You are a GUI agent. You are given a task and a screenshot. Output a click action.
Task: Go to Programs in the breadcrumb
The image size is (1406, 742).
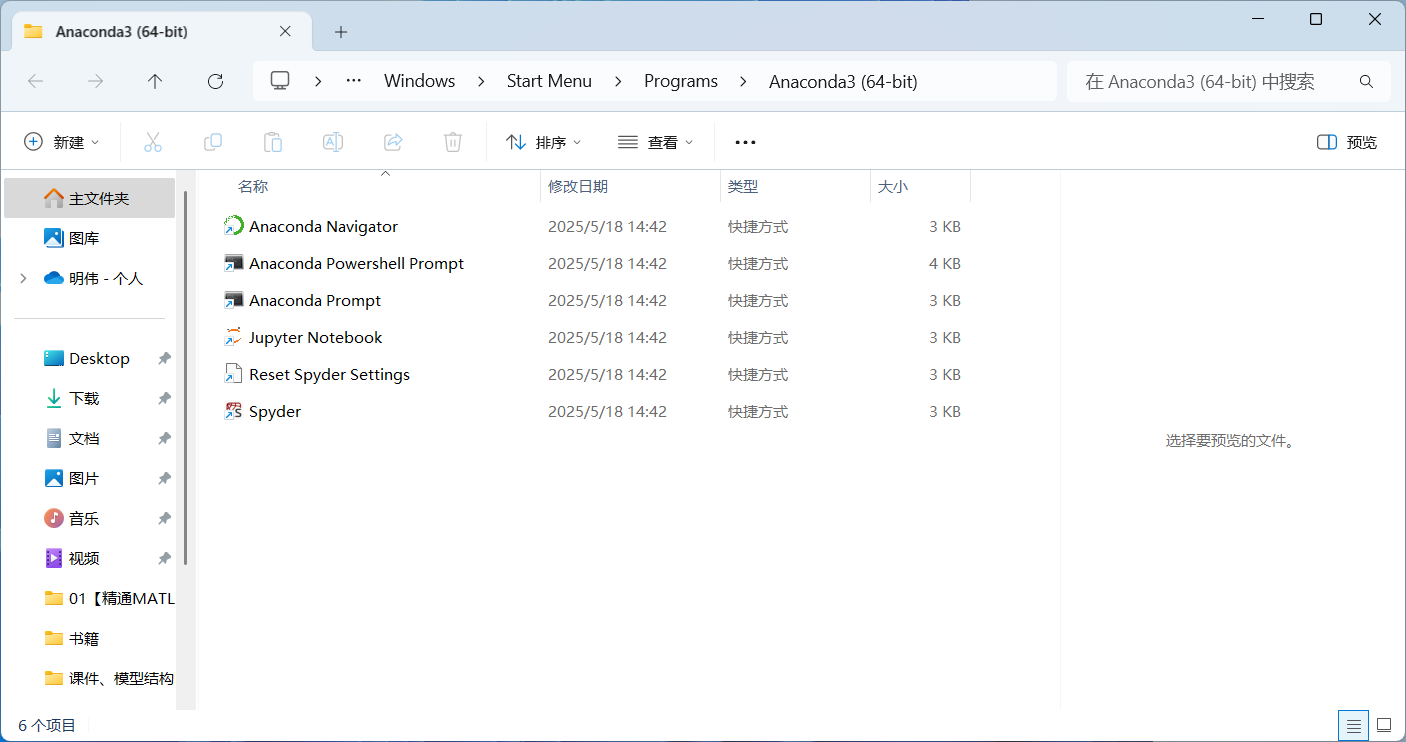(681, 81)
